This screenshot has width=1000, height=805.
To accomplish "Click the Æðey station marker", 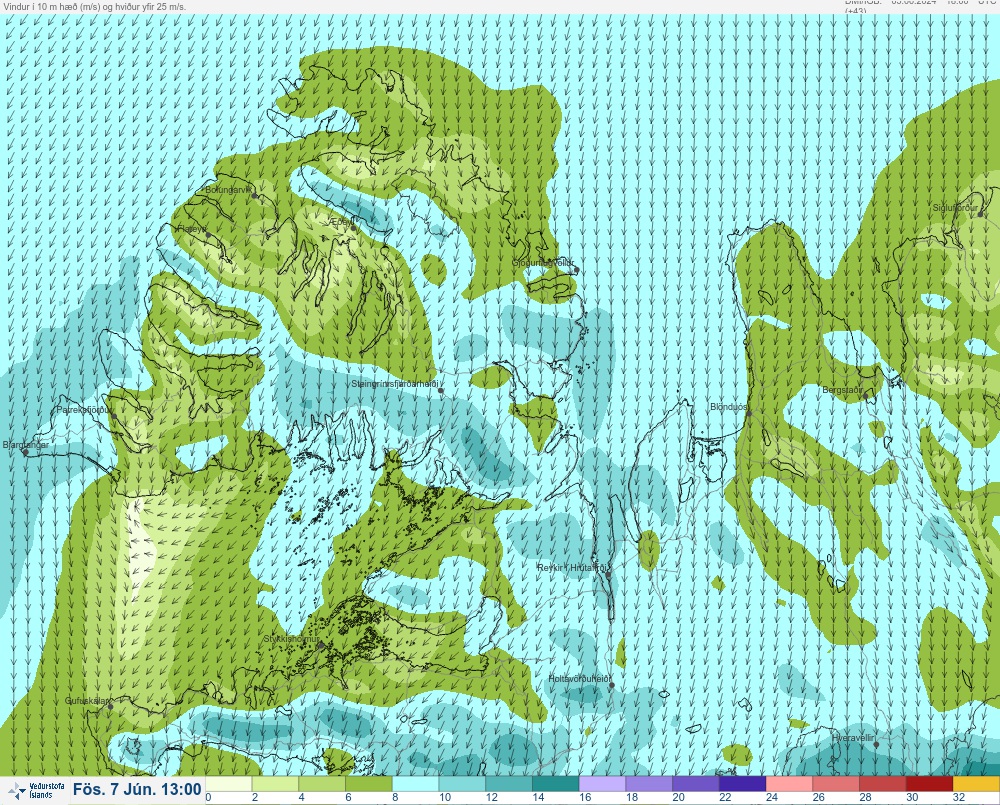I will coord(353,228).
